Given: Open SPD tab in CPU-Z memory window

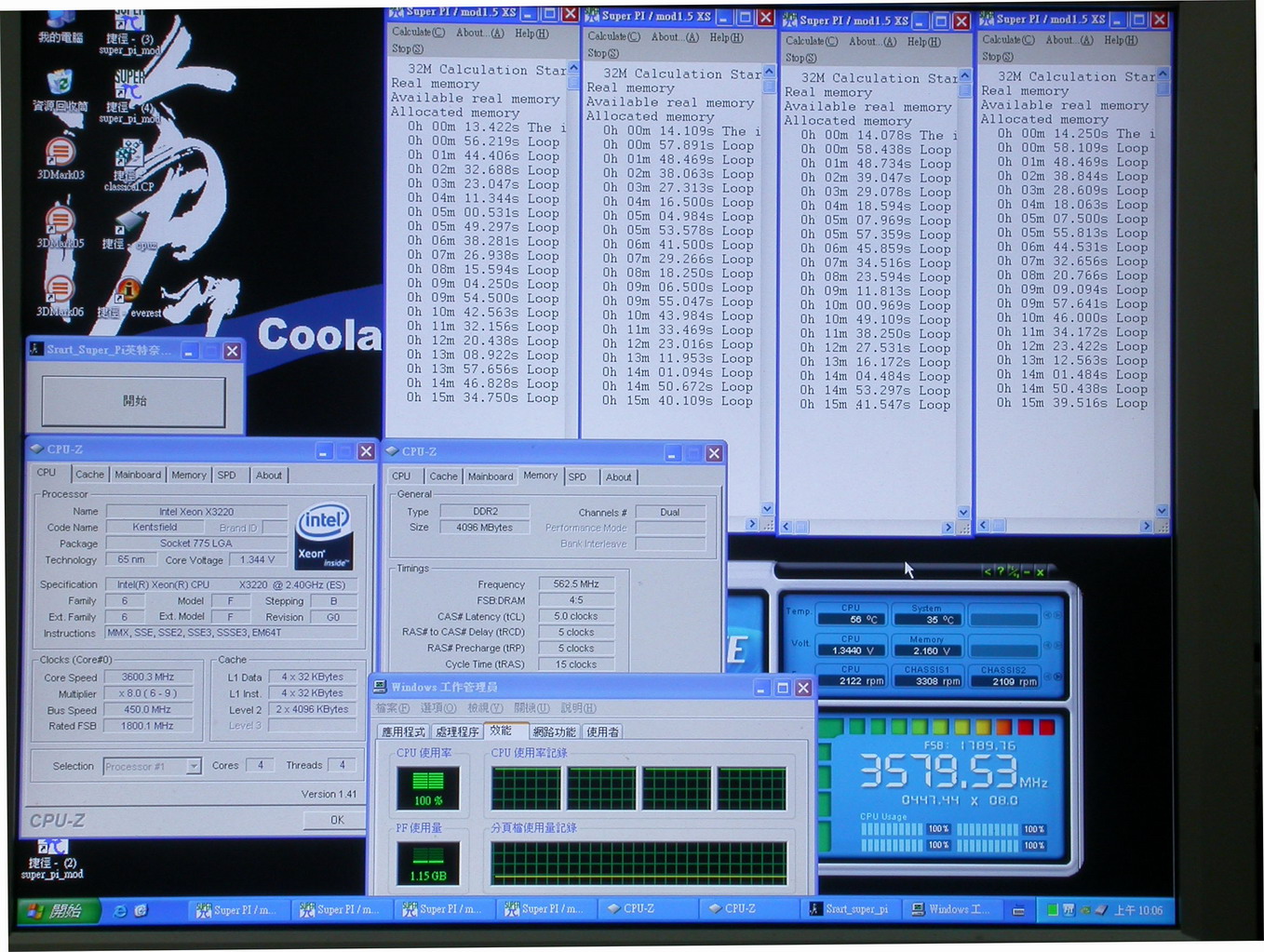Looking at the screenshot, I should pyautogui.click(x=578, y=476).
